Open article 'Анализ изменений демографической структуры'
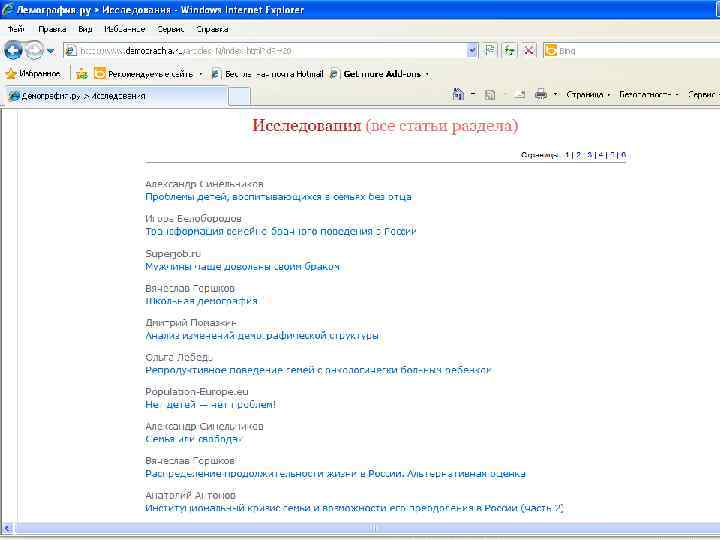The width and height of the screenshot is (720, 540). click(262, 335)
